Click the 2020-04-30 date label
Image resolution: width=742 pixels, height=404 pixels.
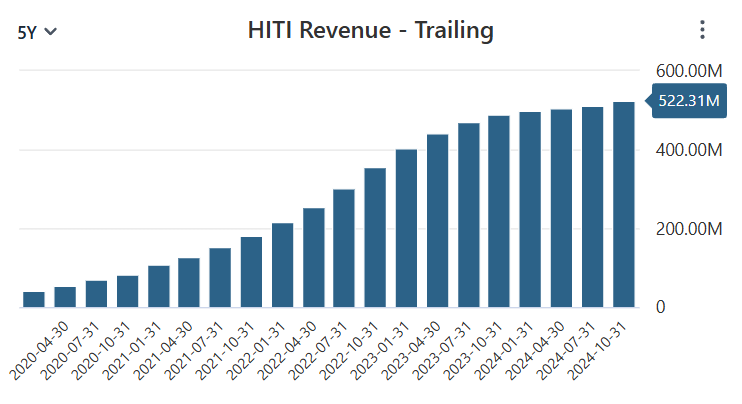(x=39, y=351)
